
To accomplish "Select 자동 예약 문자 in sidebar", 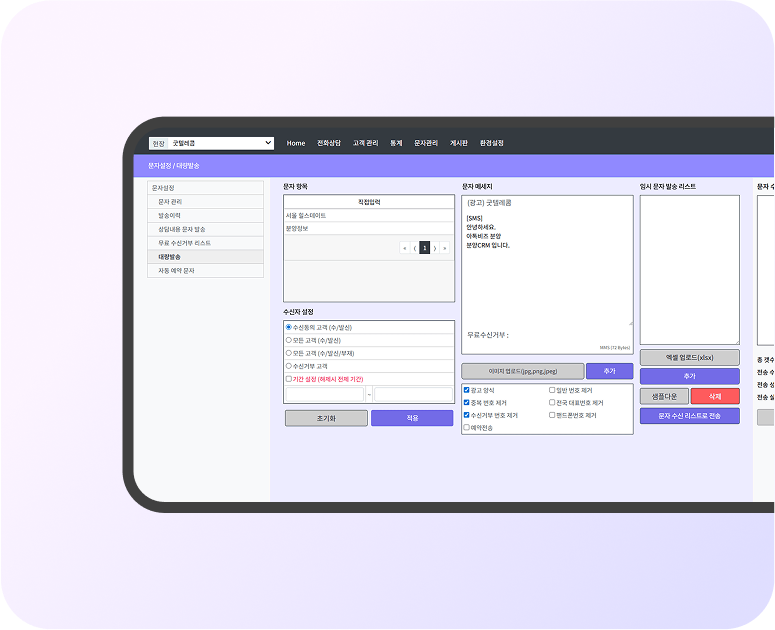I will pyautogui.click(x=177, y=270).
